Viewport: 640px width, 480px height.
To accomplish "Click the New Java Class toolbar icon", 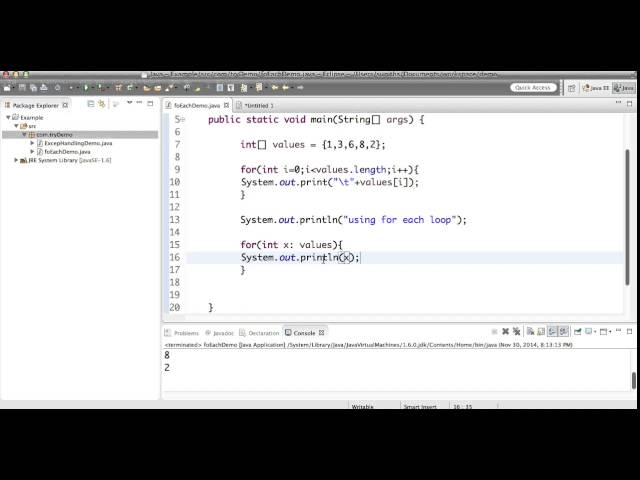I will pyautogui.click(x=130, y=88).
